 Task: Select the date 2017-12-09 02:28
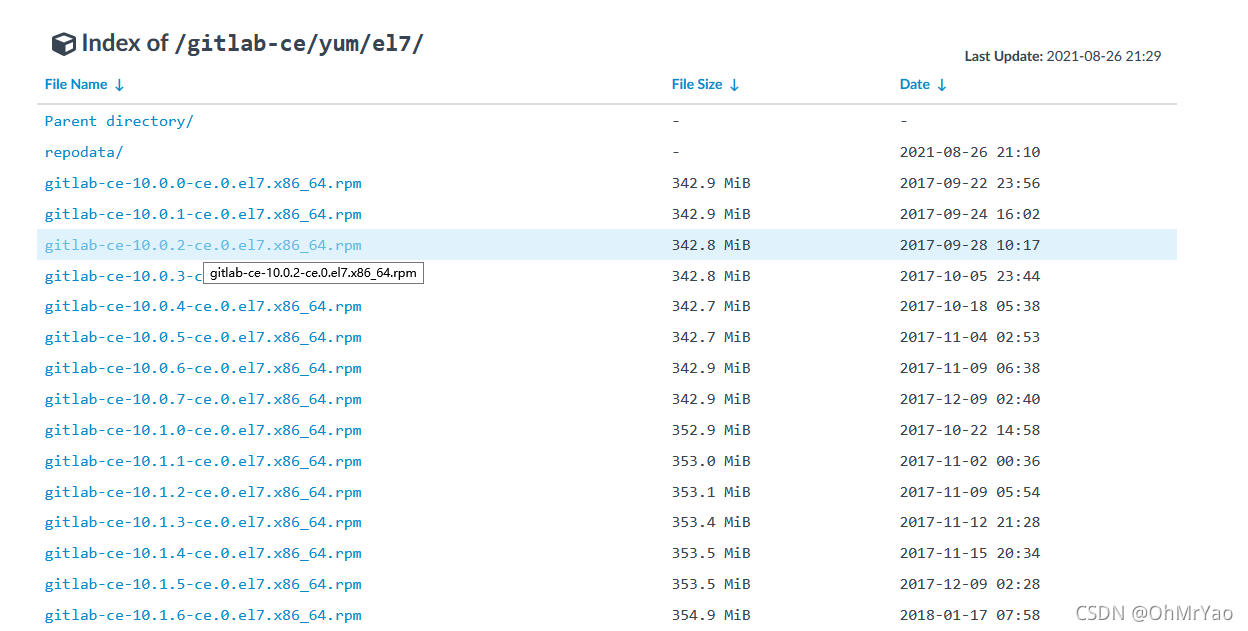click(x=970, y=584)
